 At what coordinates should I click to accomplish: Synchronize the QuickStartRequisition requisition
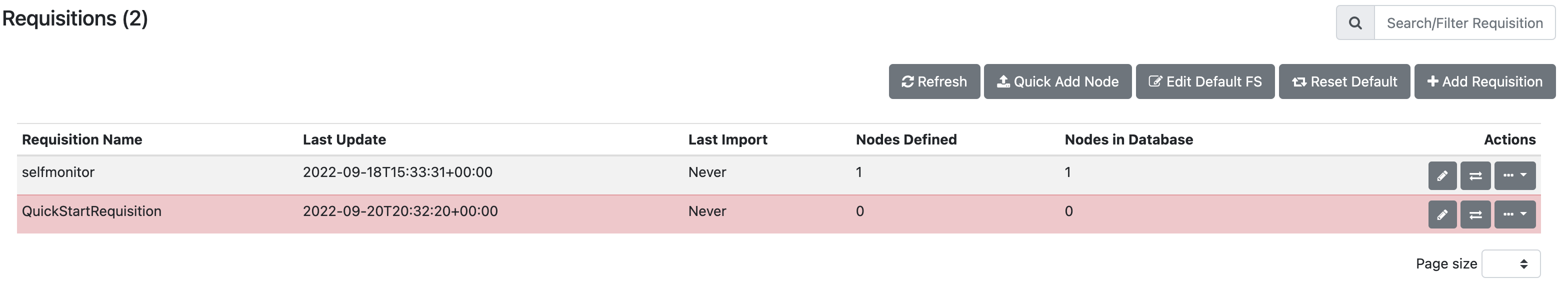(x=1475, y=214)
